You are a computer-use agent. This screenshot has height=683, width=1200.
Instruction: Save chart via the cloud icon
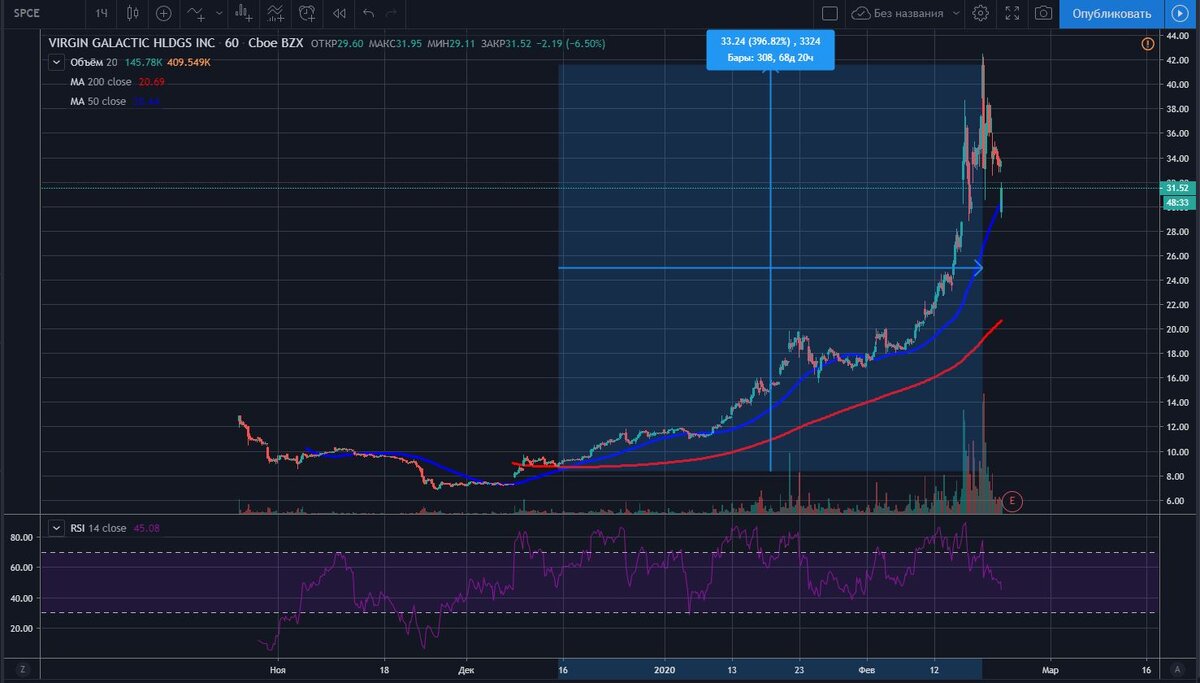(860, 14)
